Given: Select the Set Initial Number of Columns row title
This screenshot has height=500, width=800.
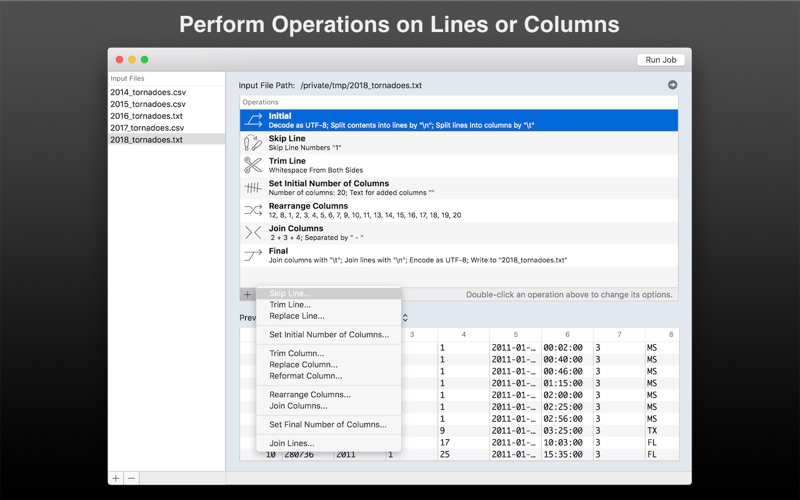Looking at the screenshot, I should [x=329, y=183].
